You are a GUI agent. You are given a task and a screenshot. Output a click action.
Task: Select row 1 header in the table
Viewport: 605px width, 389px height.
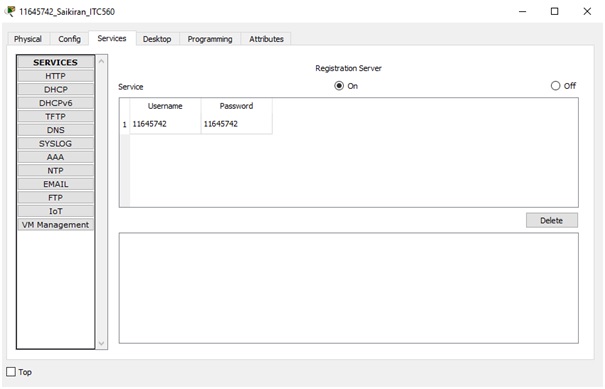[x=125, y=125]
